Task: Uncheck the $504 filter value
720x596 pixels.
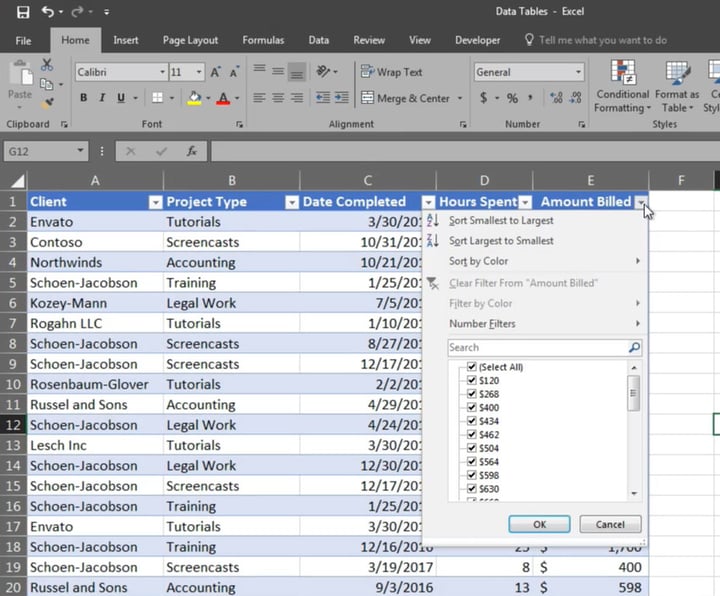Action: tap(472, 448)
